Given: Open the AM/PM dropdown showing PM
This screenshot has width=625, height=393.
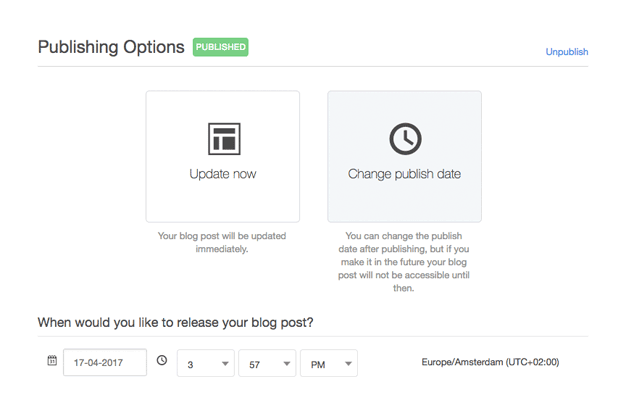Looking at the screenshot, I should click(x=329, y=363).
